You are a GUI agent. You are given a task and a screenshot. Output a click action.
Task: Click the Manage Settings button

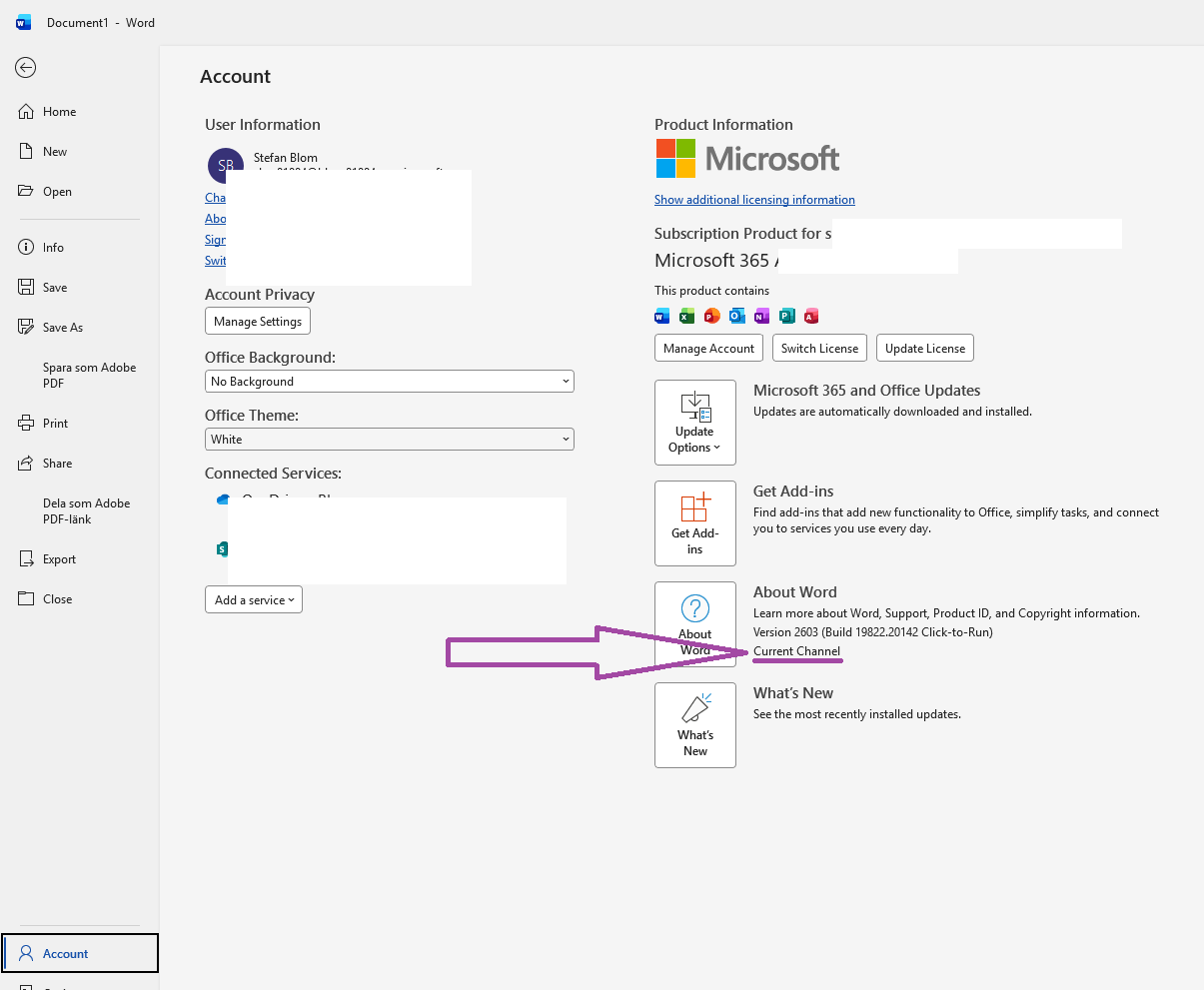click(258, 322)
